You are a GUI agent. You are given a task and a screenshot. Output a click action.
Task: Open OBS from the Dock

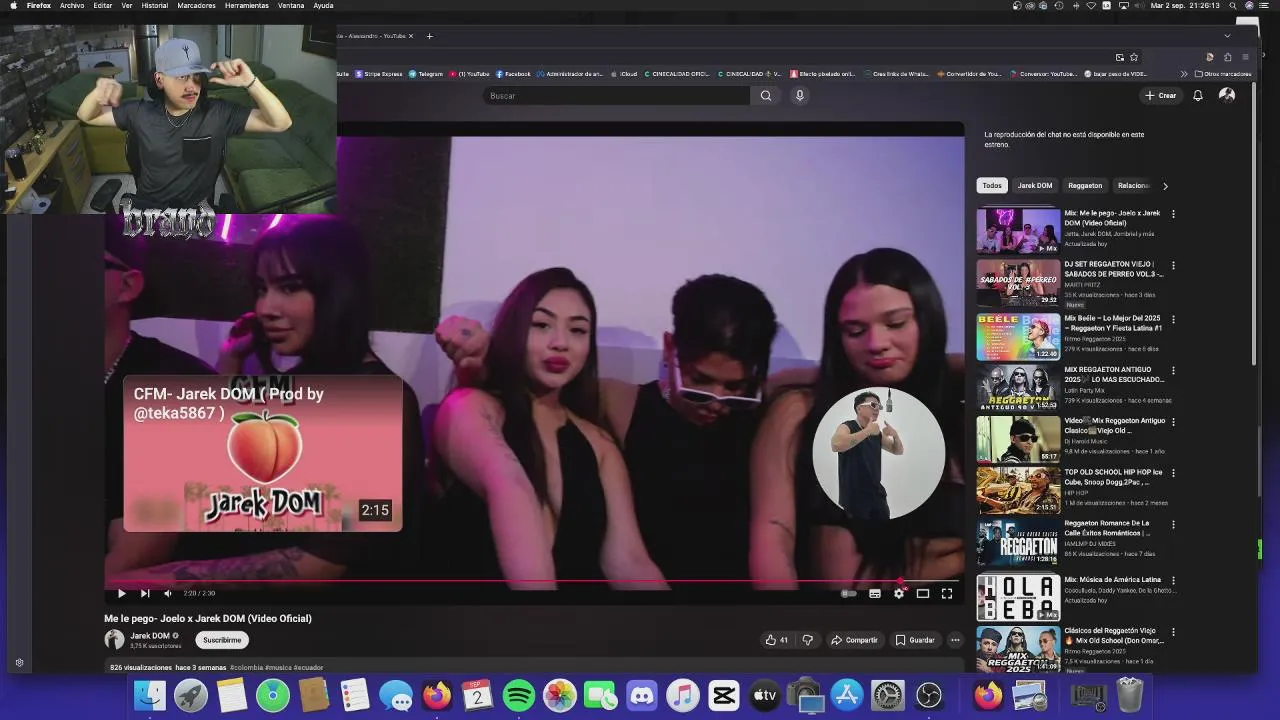(x=929, y=695)
